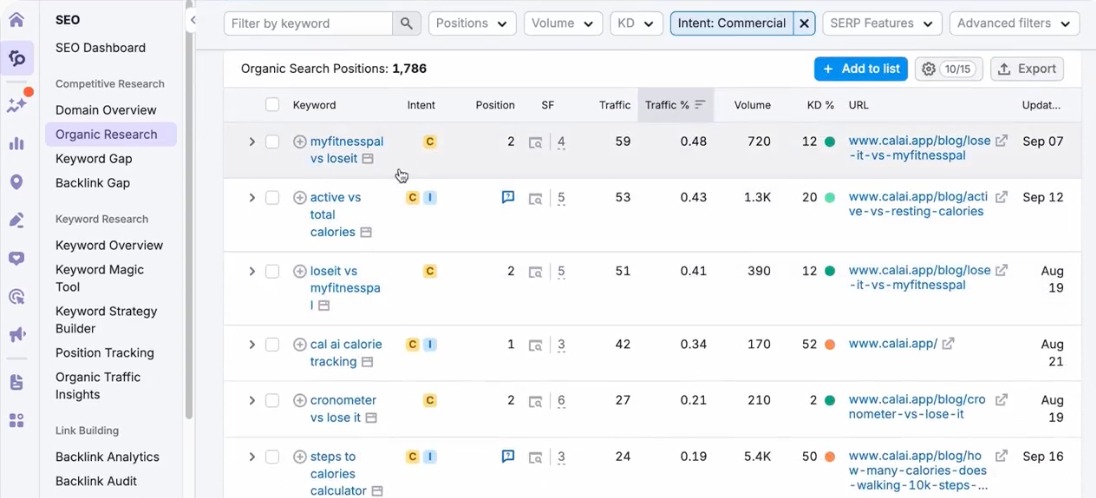Open the Positions filter dropdown
This screenshot has height=498, width=1096.
click(472, 23)
